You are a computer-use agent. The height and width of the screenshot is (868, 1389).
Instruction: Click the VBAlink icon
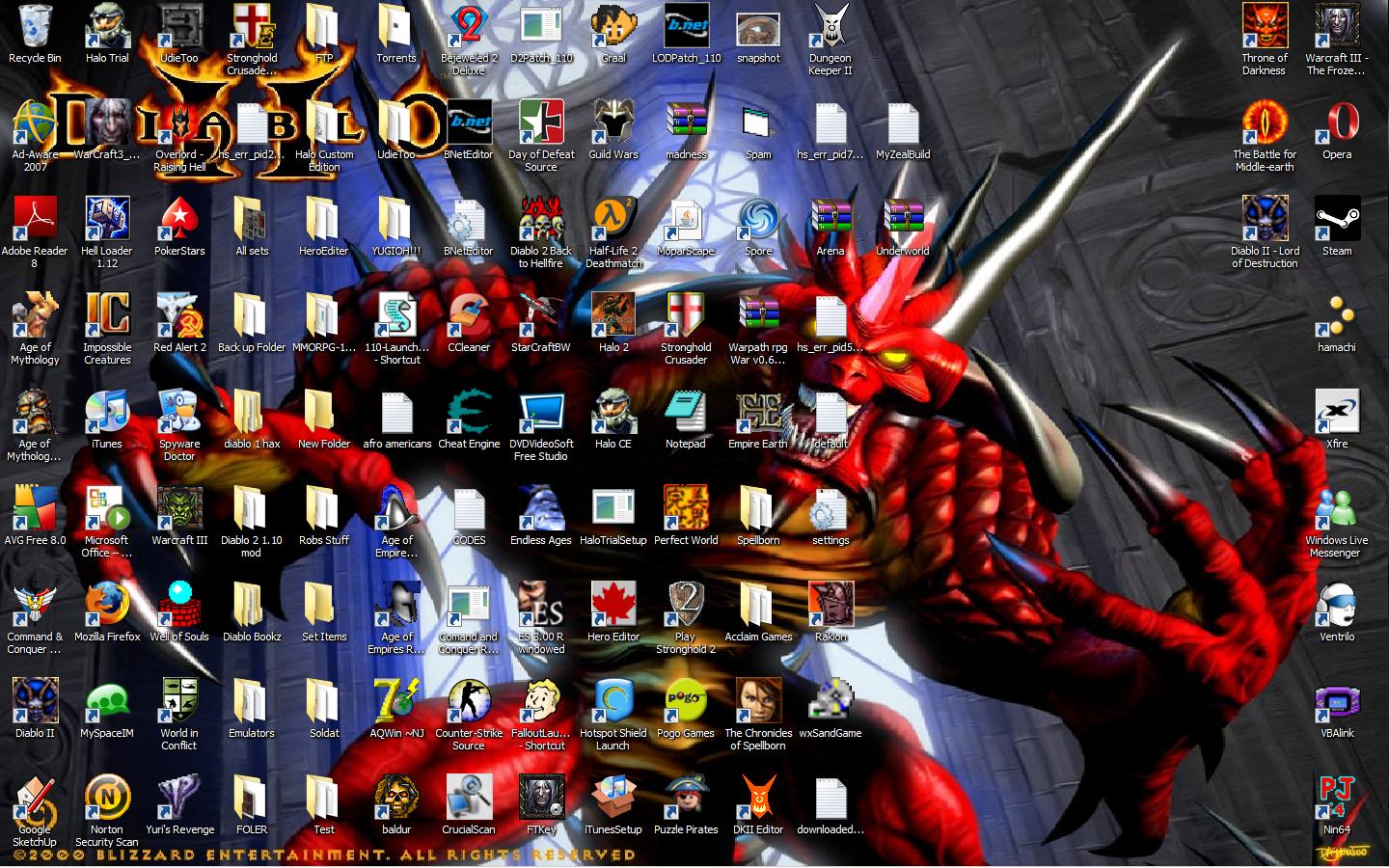pyautogui.click(x=1337, y=701)
